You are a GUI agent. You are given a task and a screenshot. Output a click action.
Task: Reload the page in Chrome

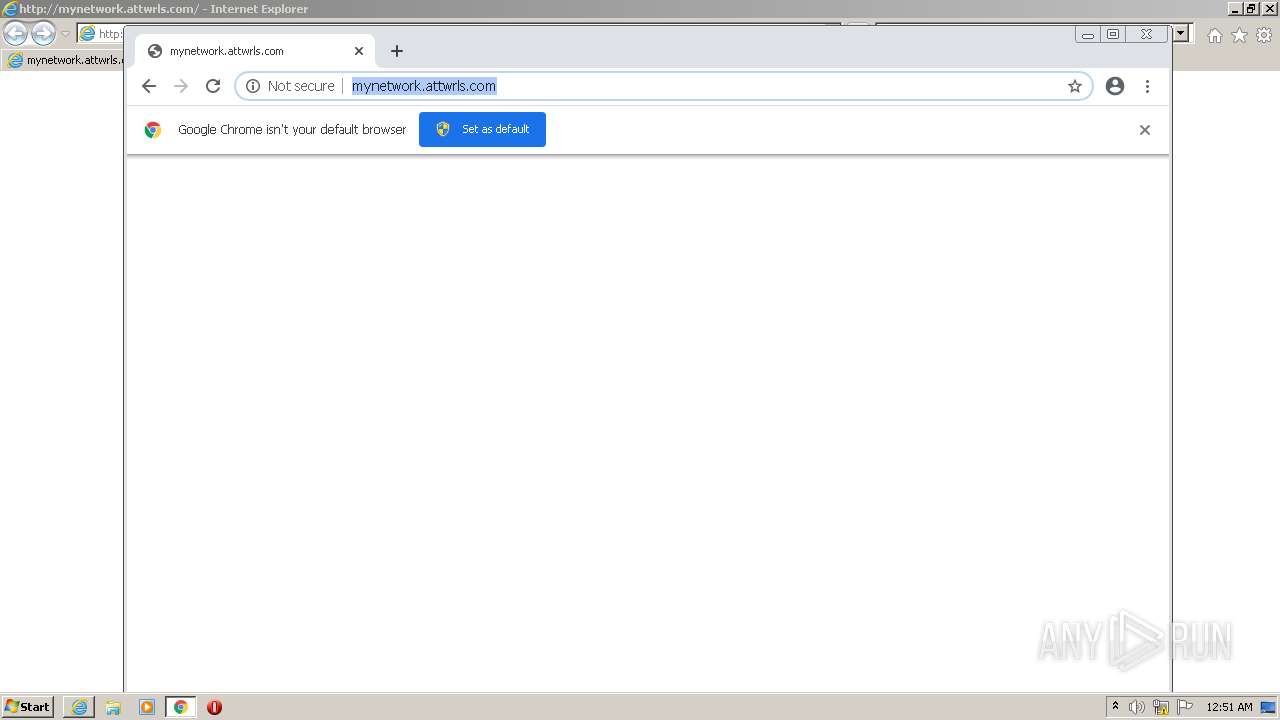213,86
